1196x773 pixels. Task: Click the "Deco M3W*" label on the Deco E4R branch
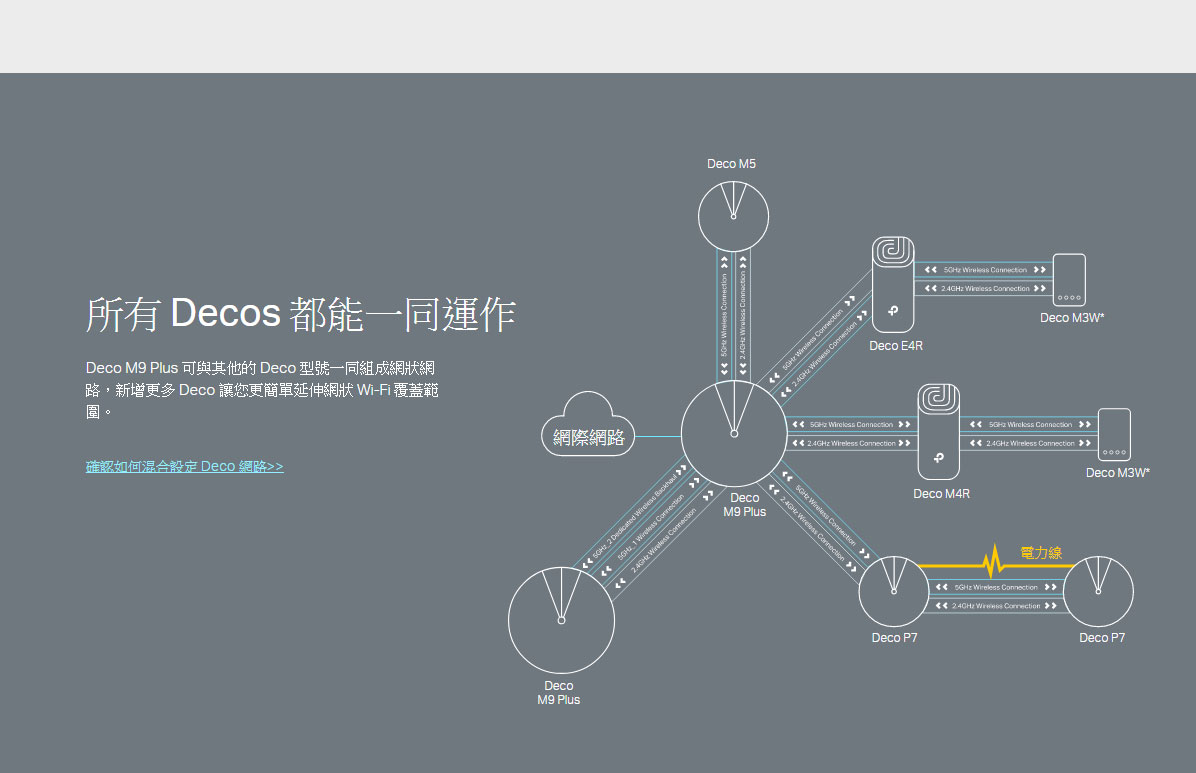(x=1072, y=317)
